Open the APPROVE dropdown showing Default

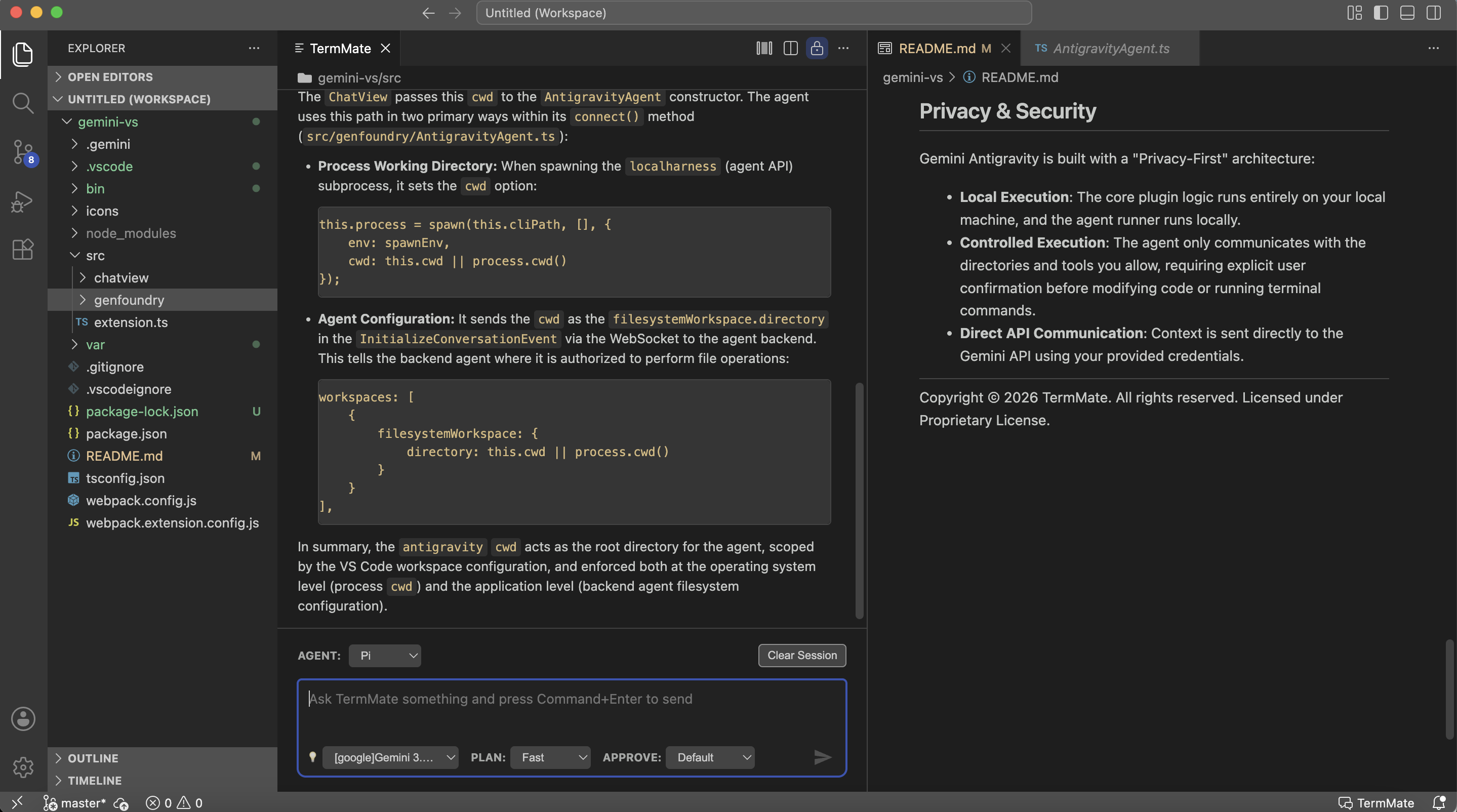point(710,757)
